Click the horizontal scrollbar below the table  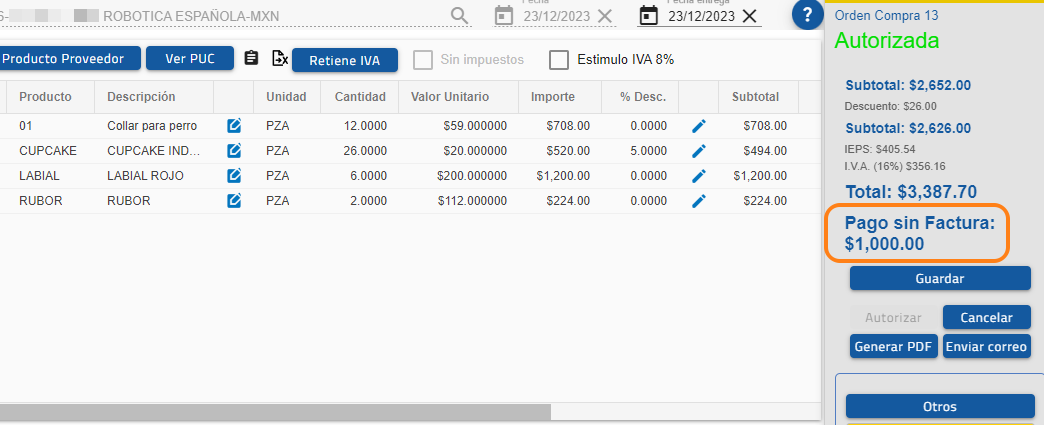point(275,412)
